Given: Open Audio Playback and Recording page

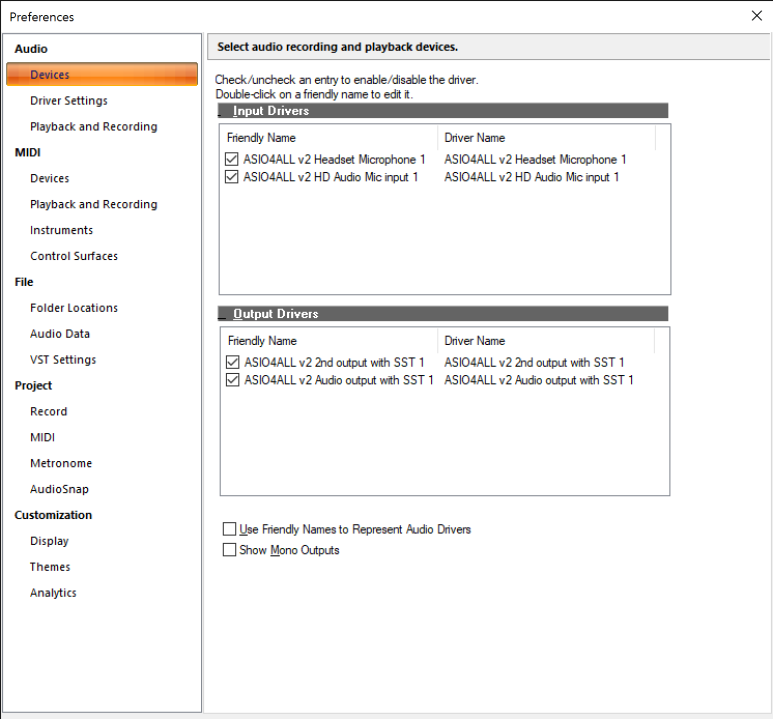Looking at the screenshot, I should click(94, 127).
